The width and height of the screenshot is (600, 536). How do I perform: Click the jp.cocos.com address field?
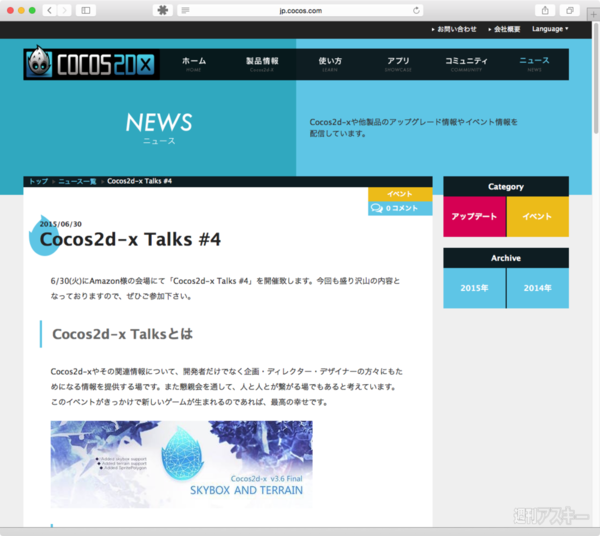[x=300, y=10]
